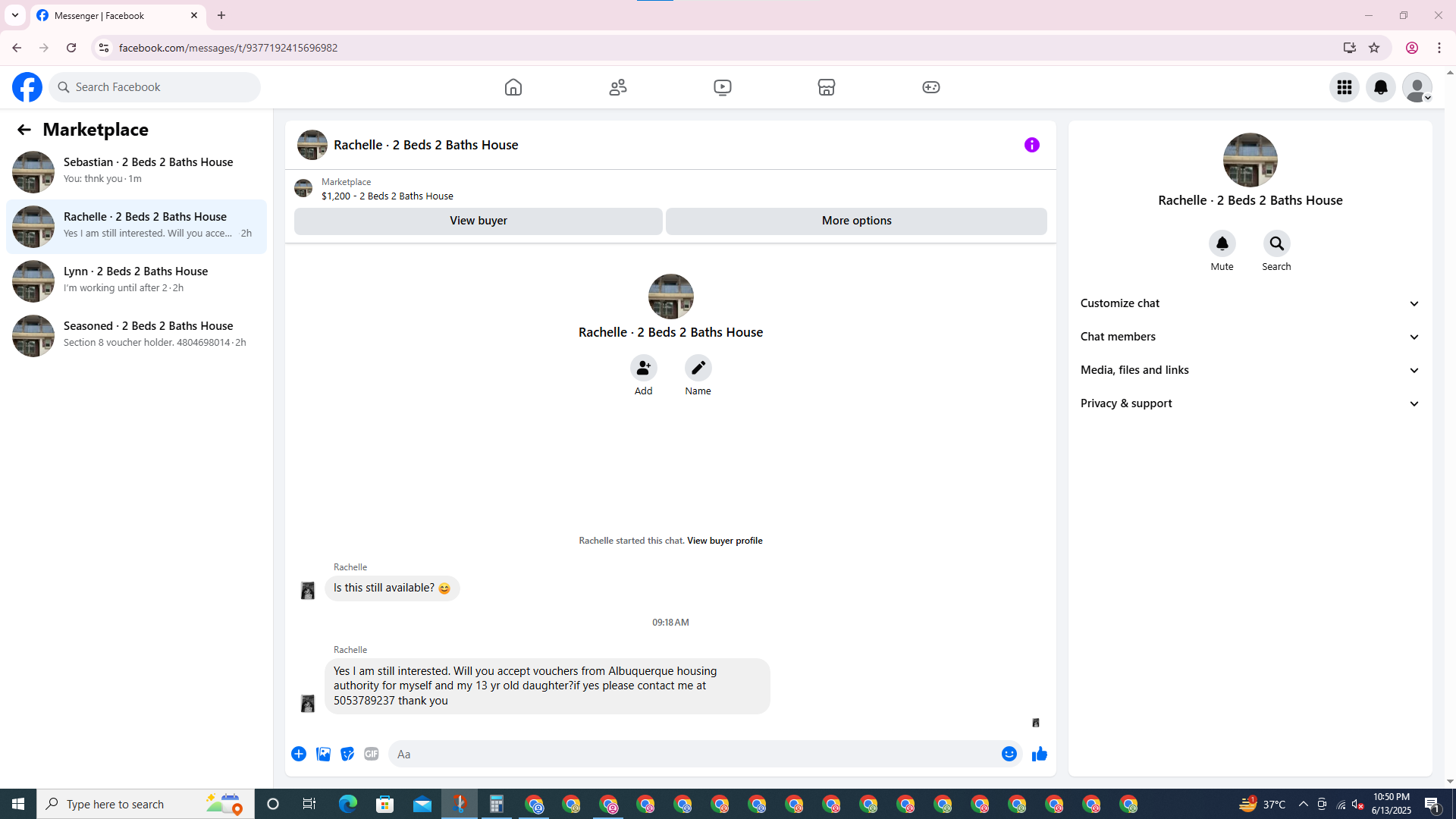Open the emoji picker
The height and width of the screenshot is (819, 1456).
[1009, 754]
